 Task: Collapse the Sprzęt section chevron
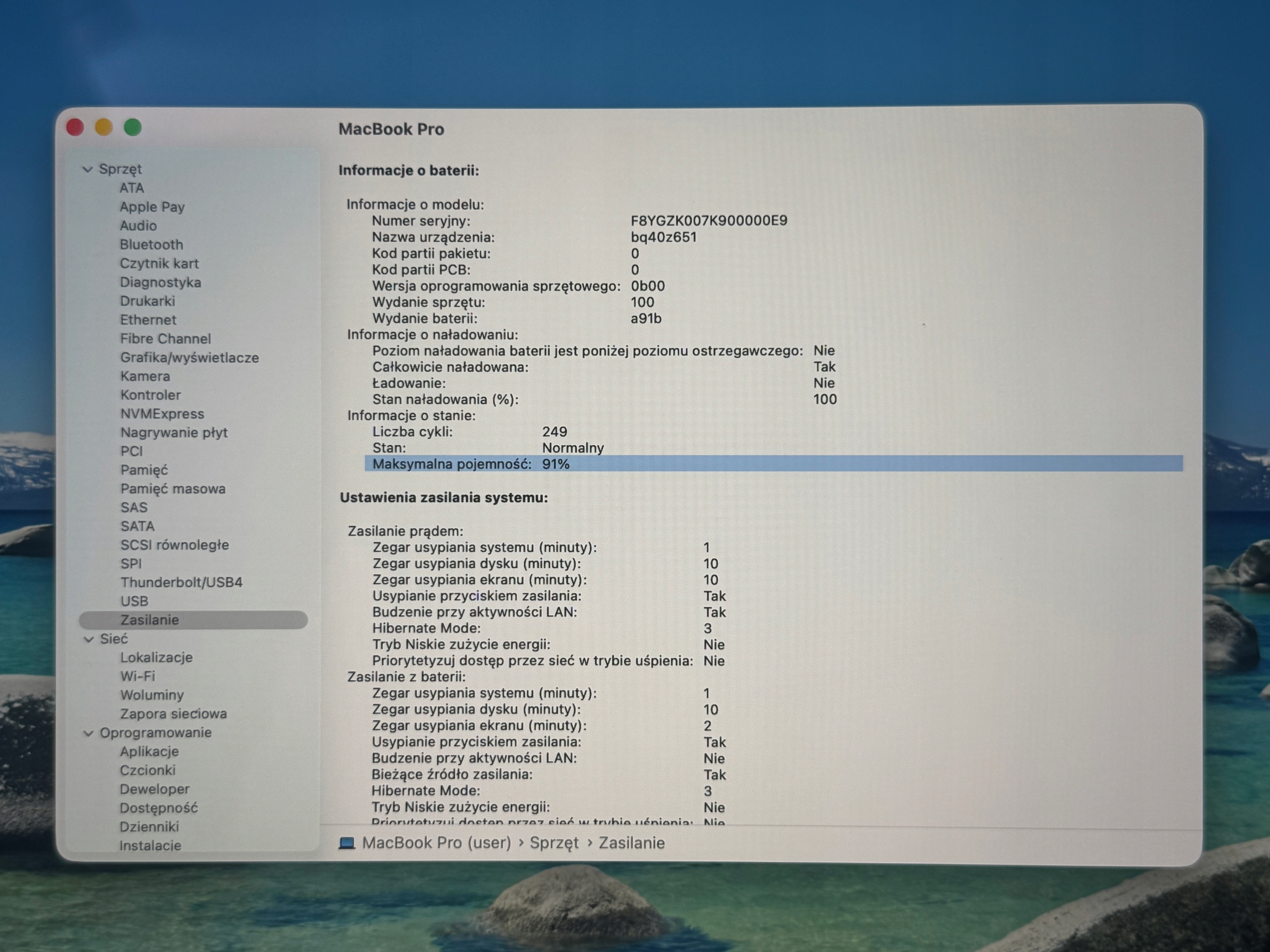(88, 169)
